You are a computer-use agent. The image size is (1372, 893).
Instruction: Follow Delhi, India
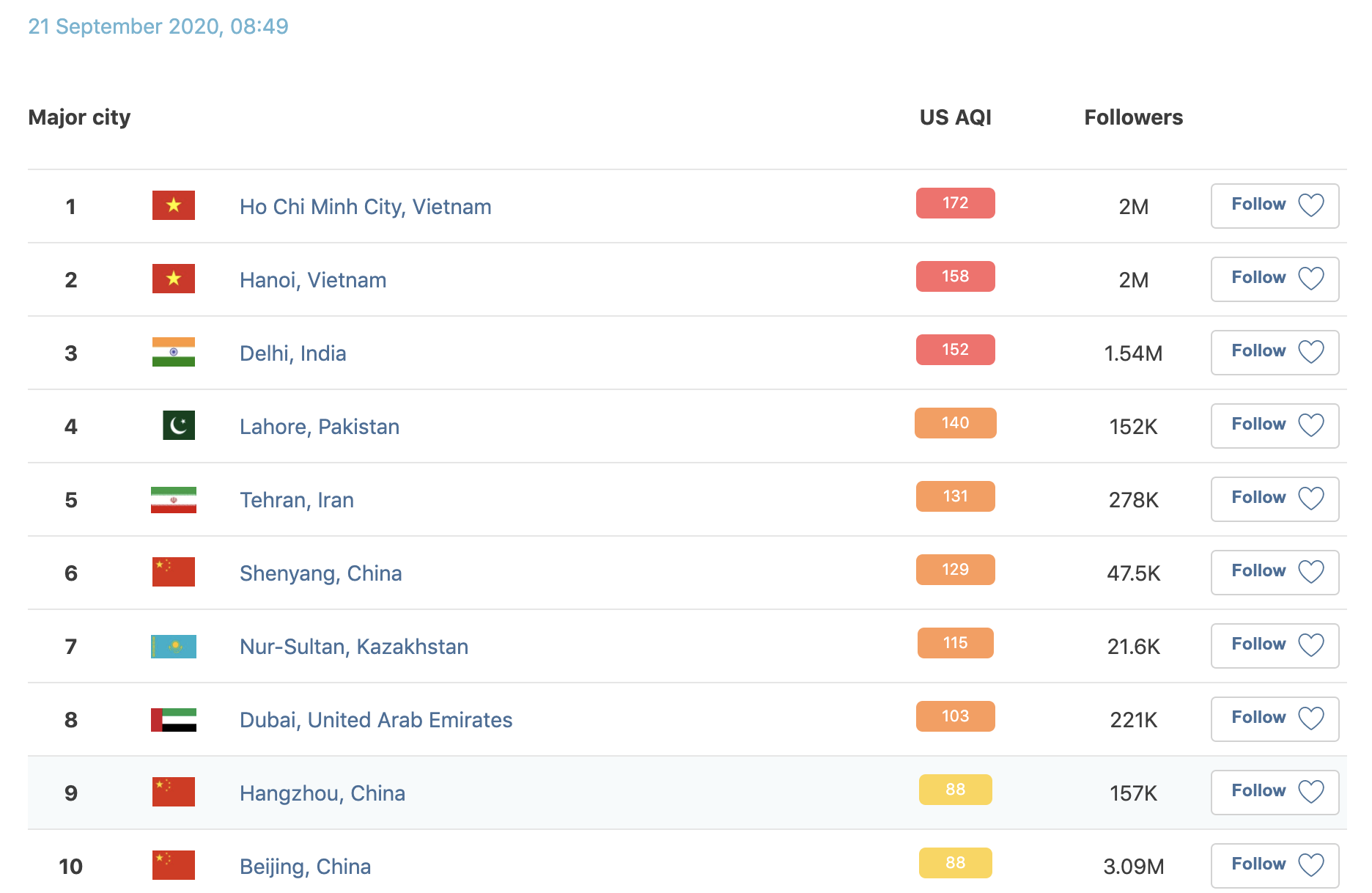(x=1275, y=353)
